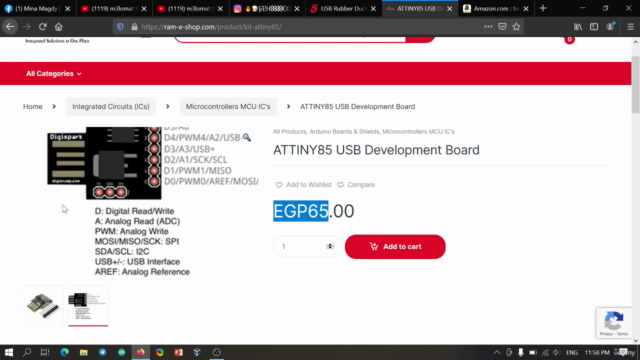The height and width of the screenshot is (360, 640).
Task: Open the Firefox Library icon
Action: 578,27
